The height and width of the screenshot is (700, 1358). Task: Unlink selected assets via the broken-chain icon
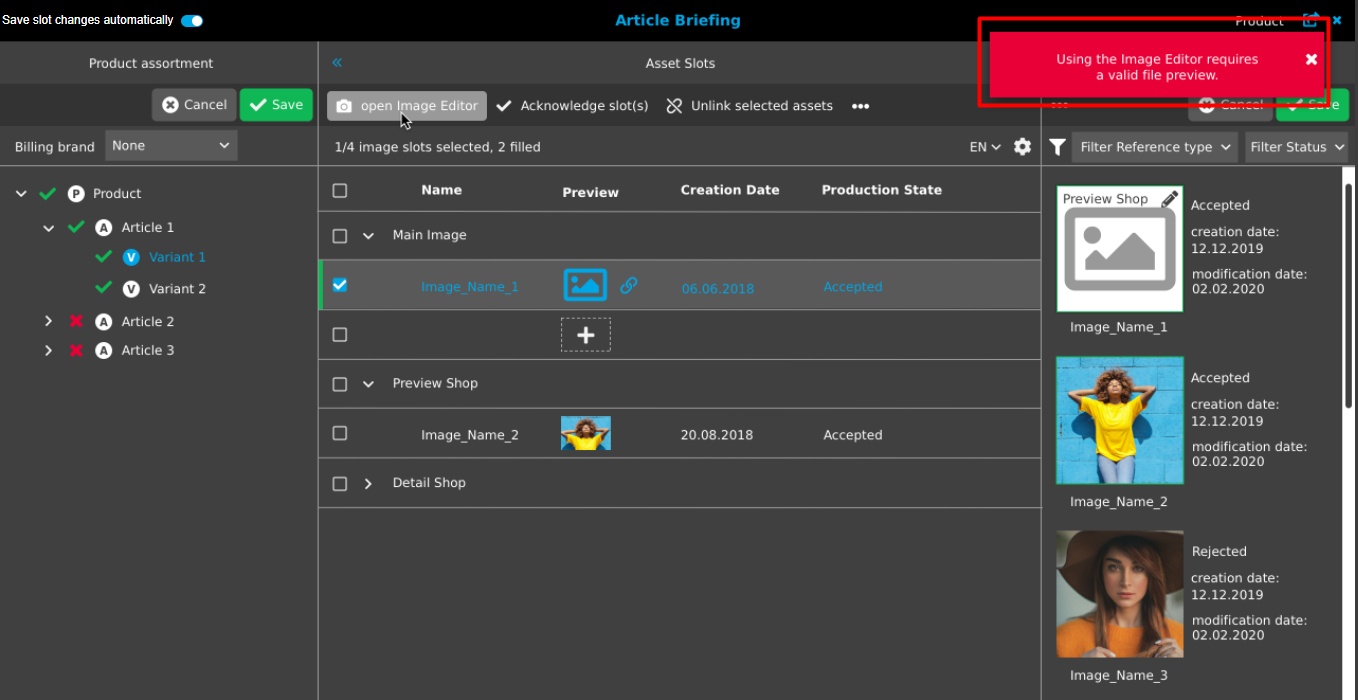[x=673, y=105]
